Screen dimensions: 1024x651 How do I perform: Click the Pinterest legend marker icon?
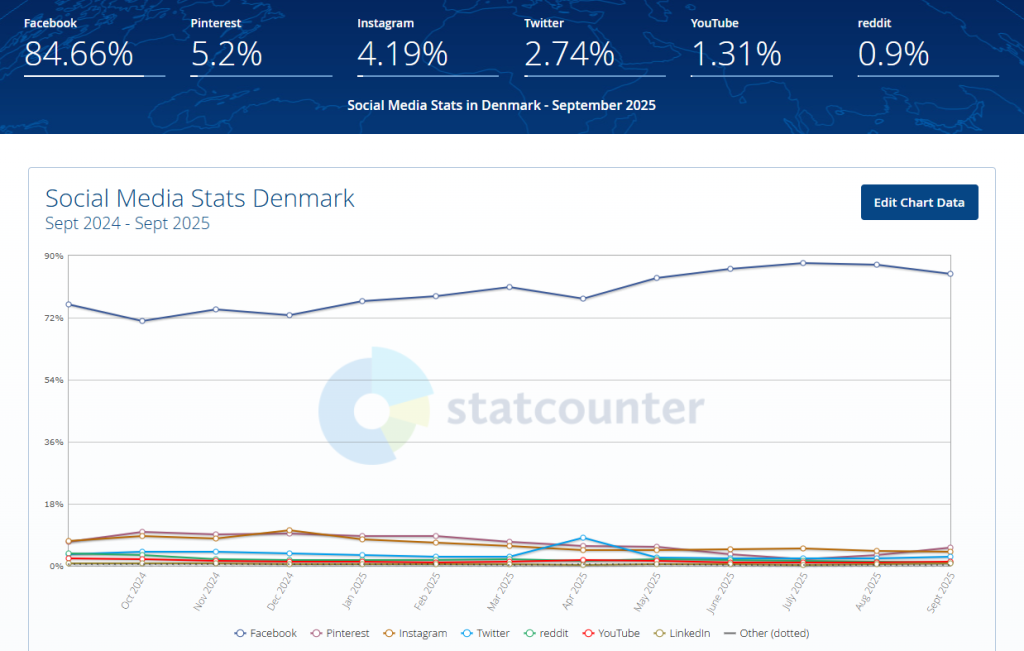pos(316,633)
